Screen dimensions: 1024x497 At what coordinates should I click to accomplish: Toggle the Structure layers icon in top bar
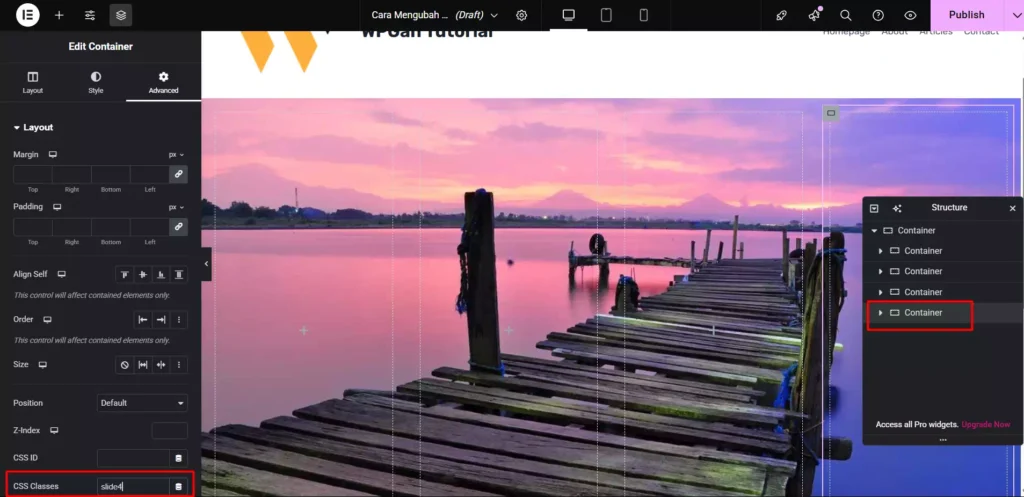click(x=121, y=15)
